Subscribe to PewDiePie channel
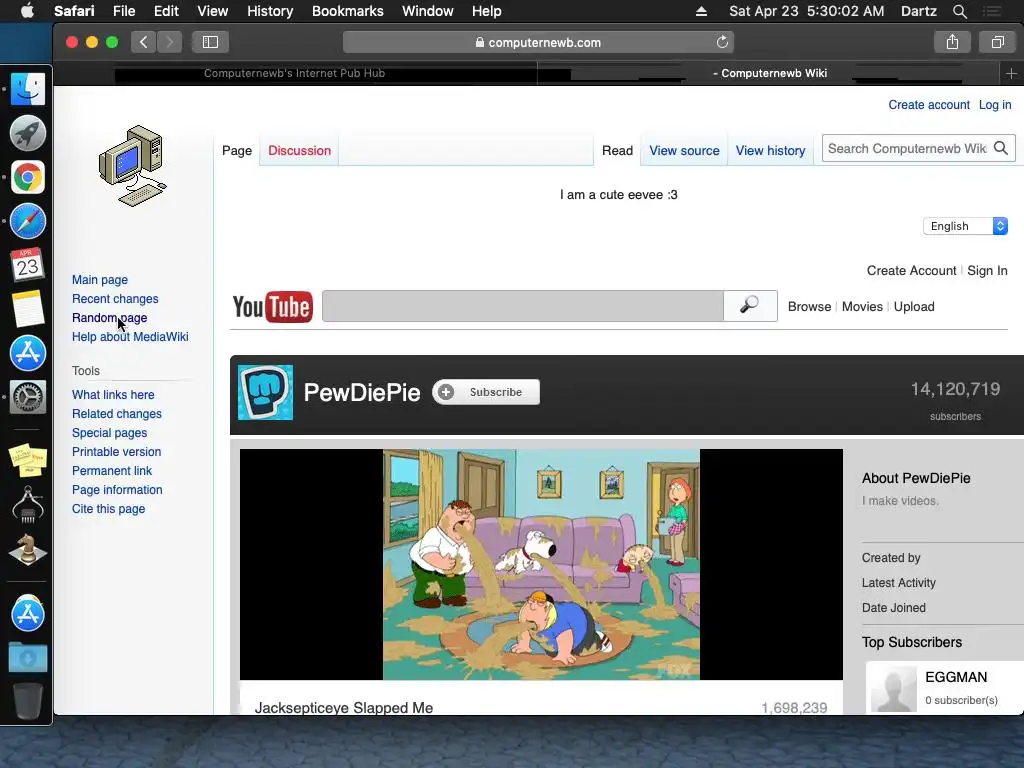Image resolution: width=1024 pixels, height=768 pixels. pos(486,392)
